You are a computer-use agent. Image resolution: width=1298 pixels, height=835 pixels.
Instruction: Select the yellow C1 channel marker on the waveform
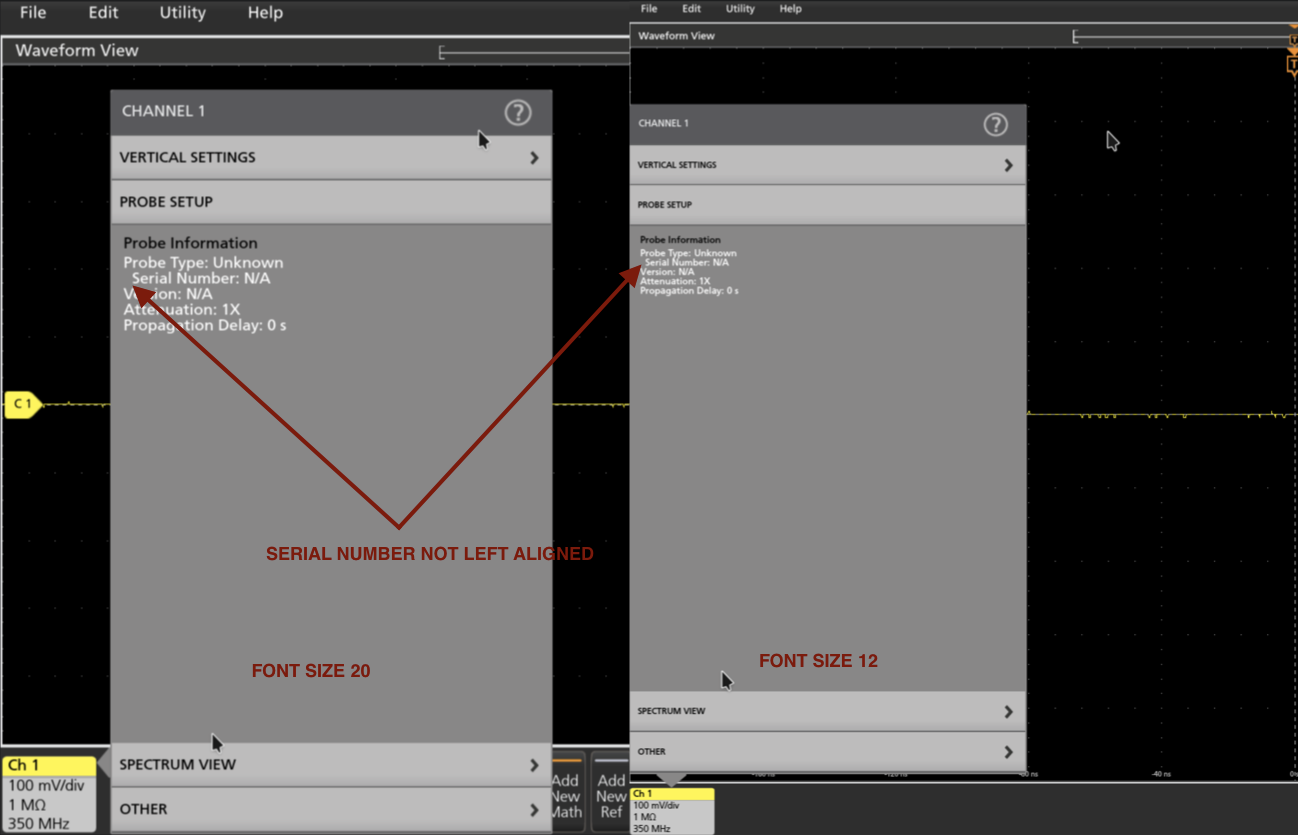(22, 405)
